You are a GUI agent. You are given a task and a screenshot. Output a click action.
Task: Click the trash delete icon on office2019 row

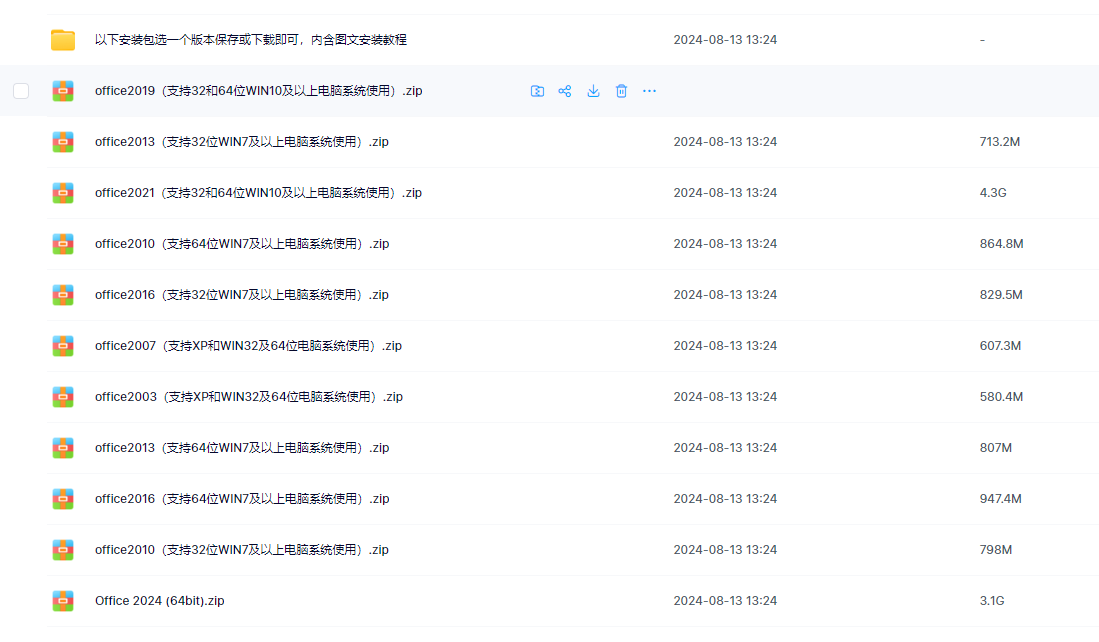[621, 91]
